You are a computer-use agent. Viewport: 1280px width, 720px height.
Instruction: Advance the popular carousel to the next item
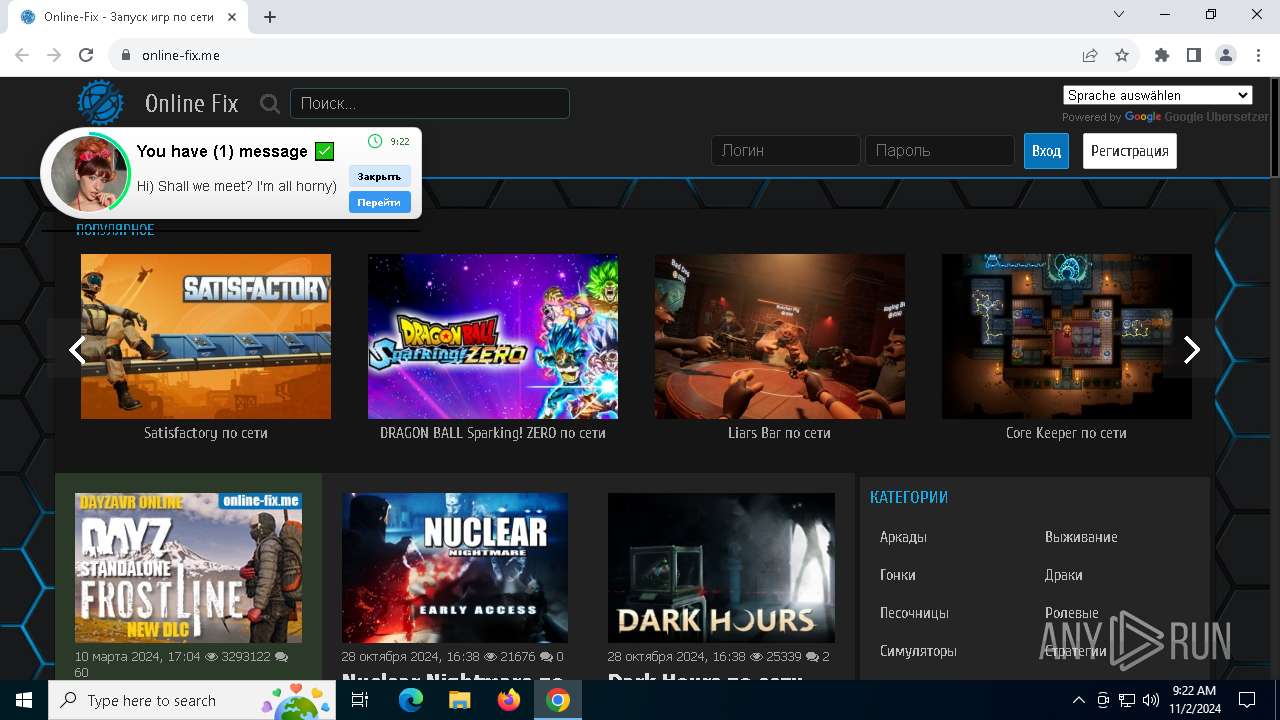point(1192,349)
